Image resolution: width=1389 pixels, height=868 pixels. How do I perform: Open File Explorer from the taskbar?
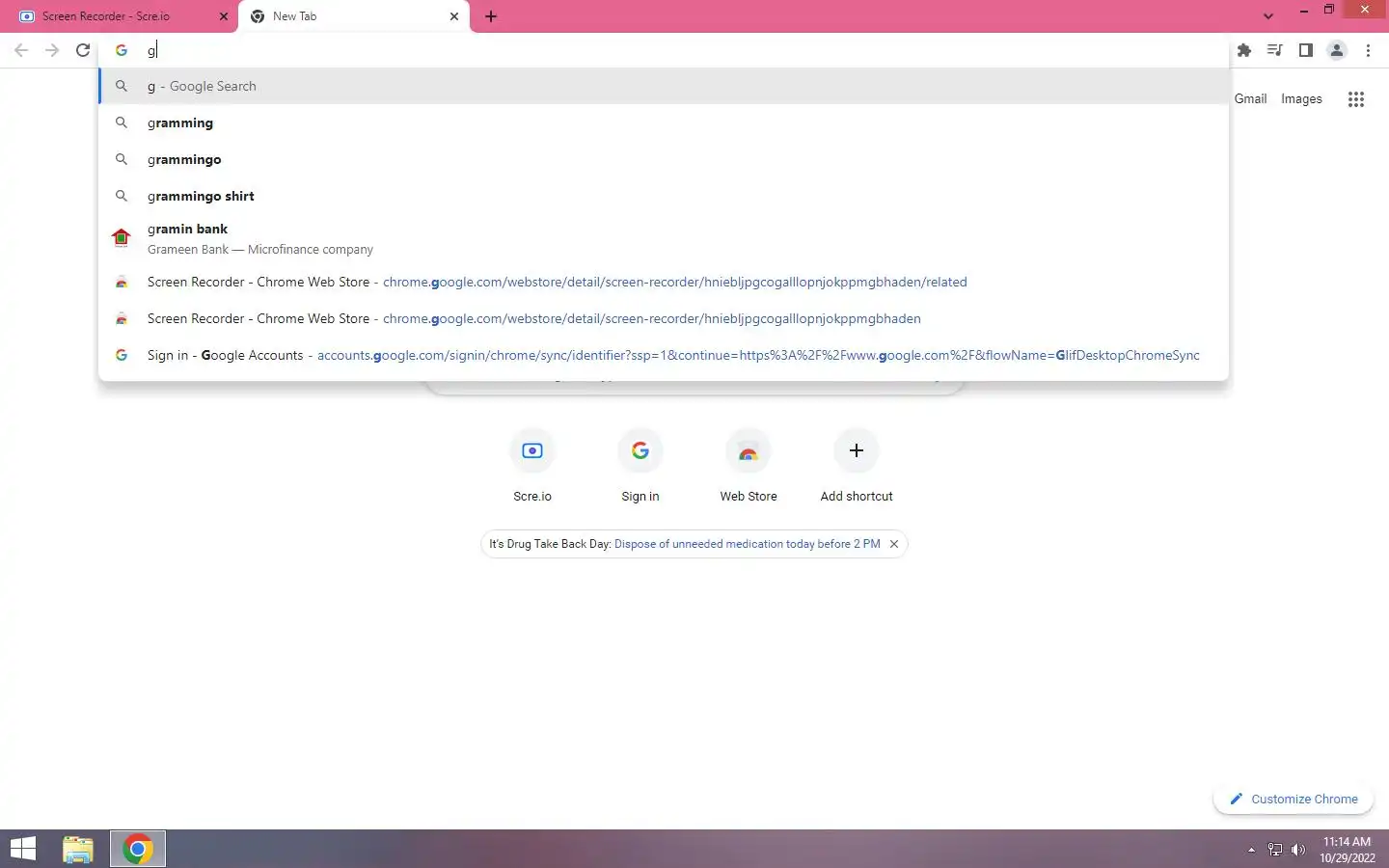coord(78,849)
